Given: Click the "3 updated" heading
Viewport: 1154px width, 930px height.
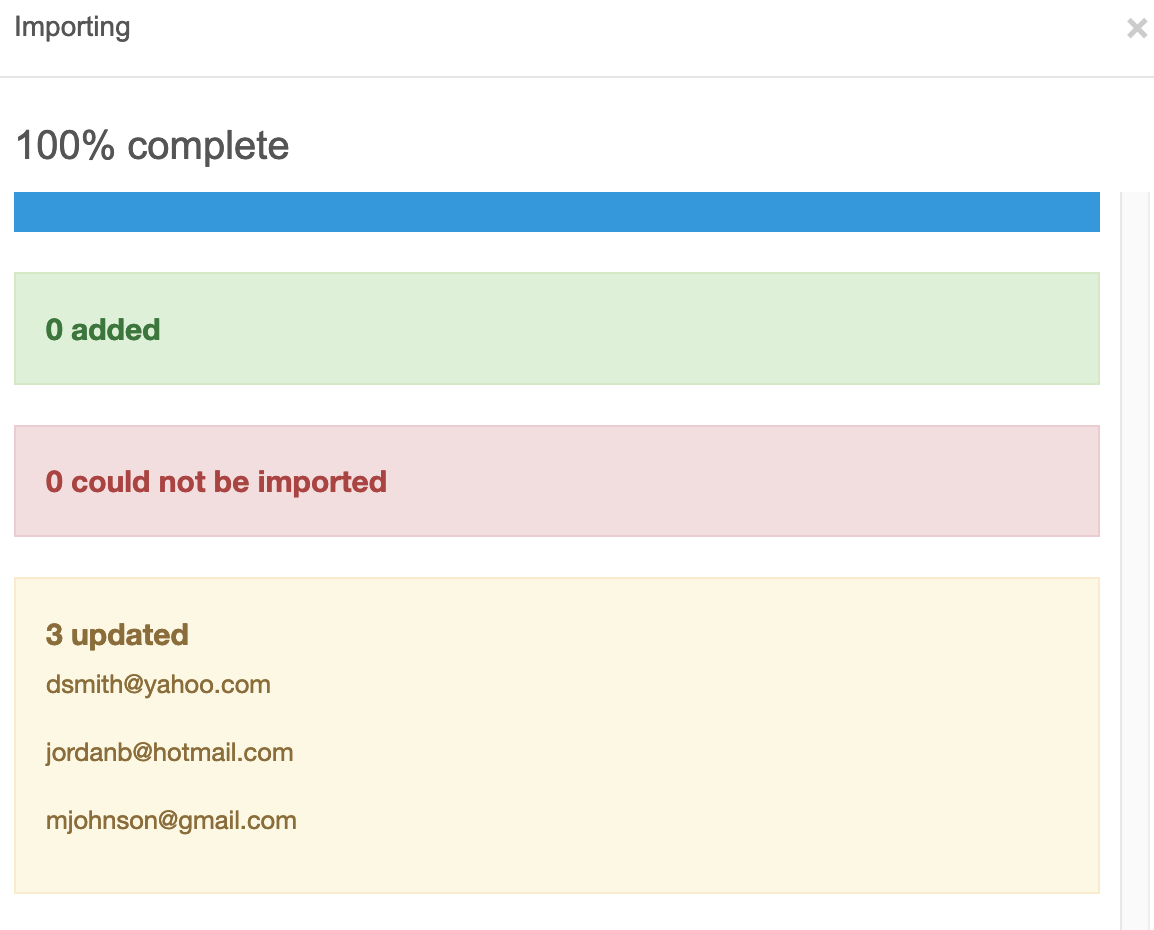Looking at the screenshot, I should pos(117,635).
